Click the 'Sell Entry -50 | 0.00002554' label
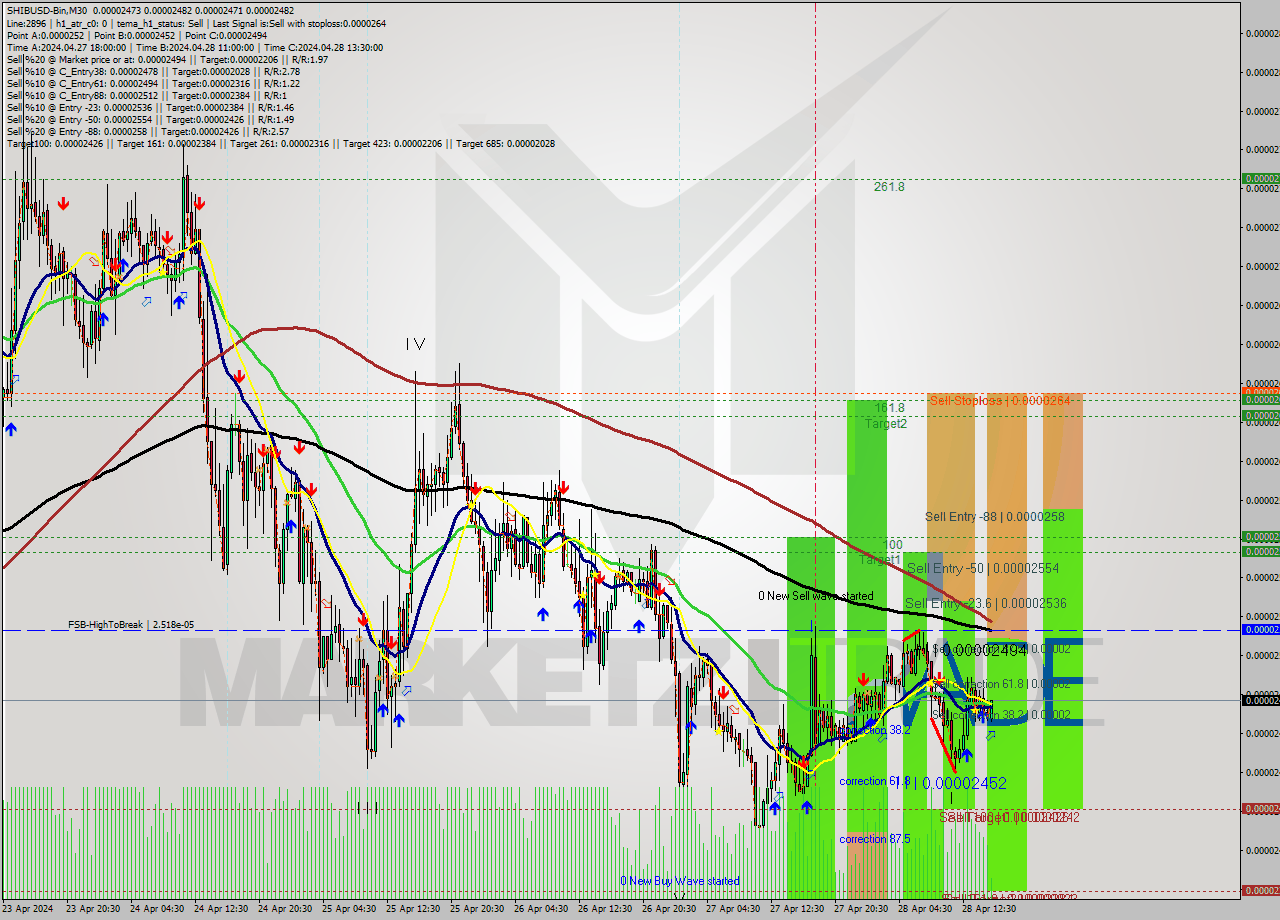1280x920 pixels. [x=983, y=568]
